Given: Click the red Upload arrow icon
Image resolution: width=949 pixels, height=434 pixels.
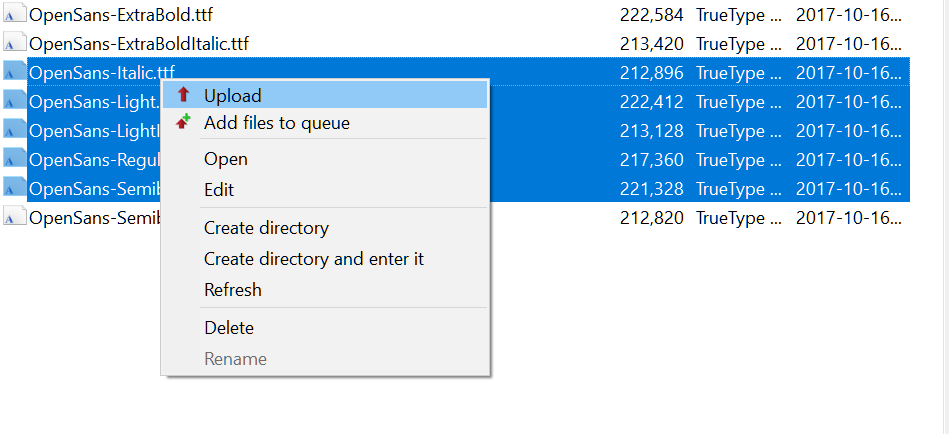Looking at the screenshot, I should pos(183,95).
